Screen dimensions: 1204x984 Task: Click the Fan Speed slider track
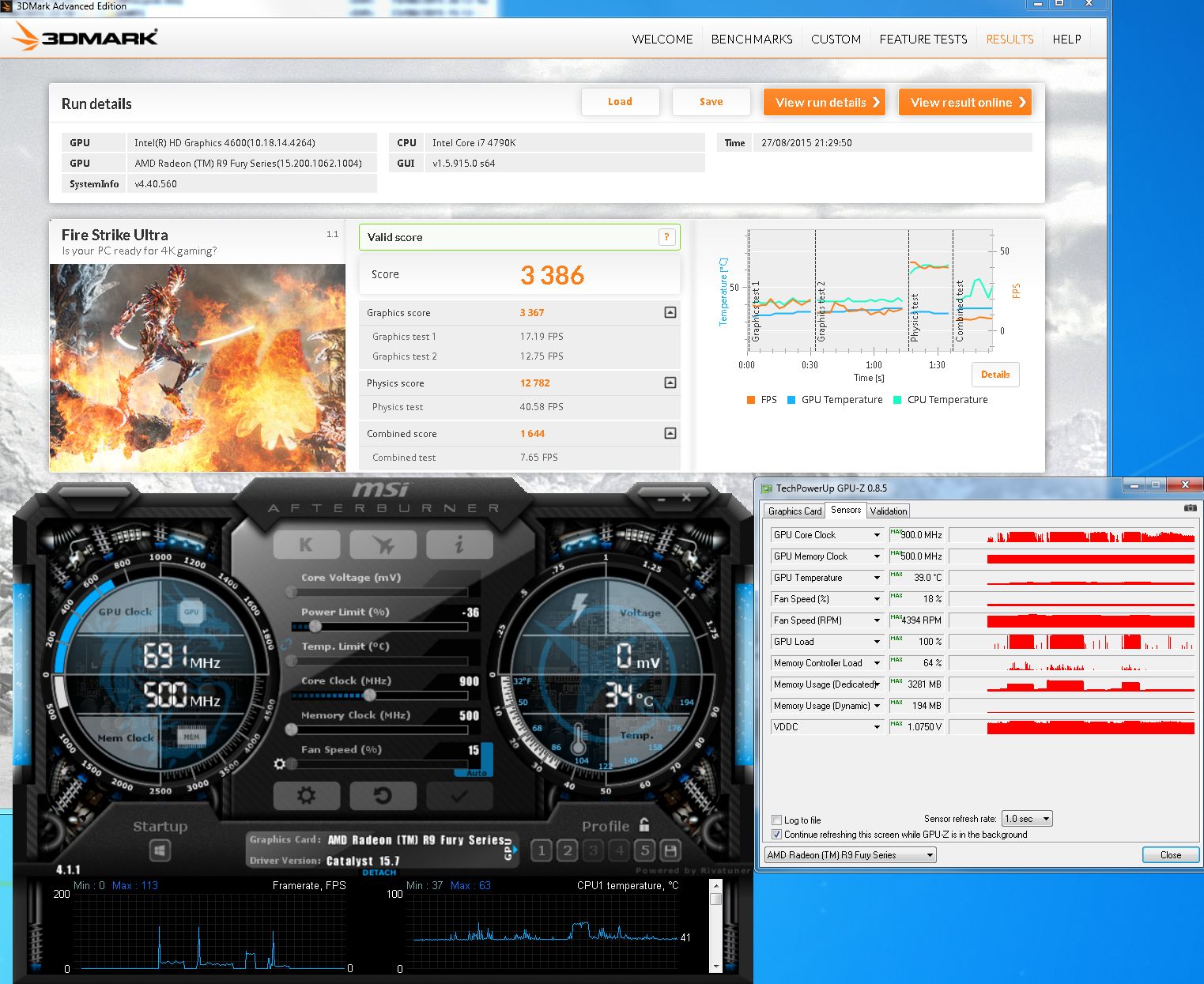pos(379,764)
